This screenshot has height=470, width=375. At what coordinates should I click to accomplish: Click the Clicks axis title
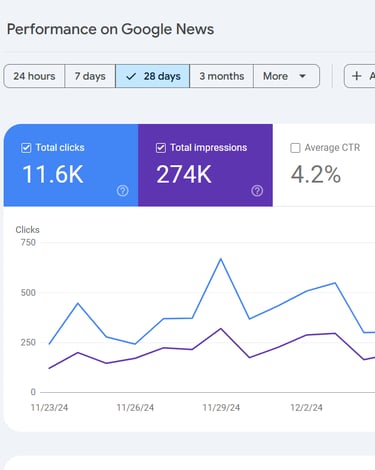point(27,230)
